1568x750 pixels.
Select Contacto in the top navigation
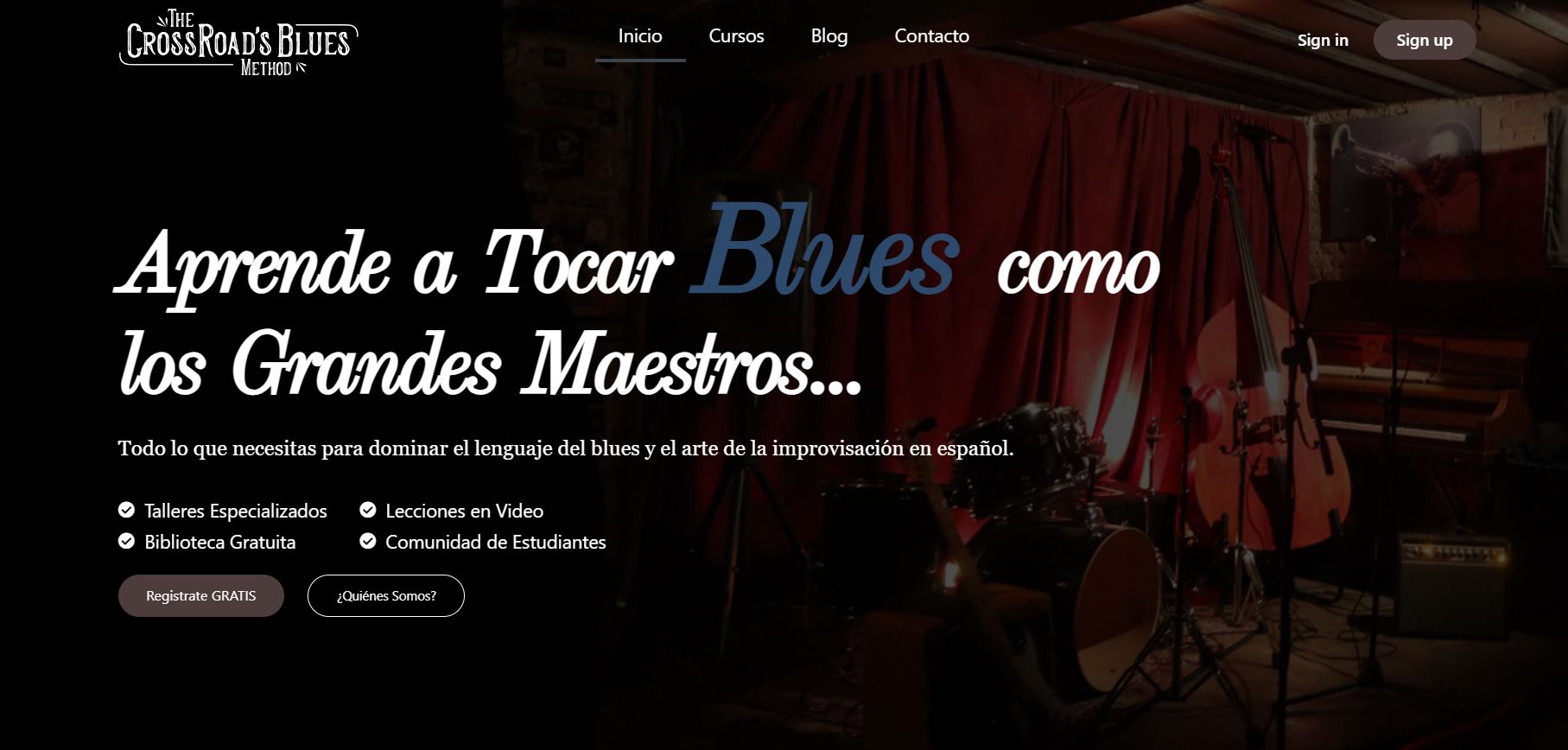(931, 36)
